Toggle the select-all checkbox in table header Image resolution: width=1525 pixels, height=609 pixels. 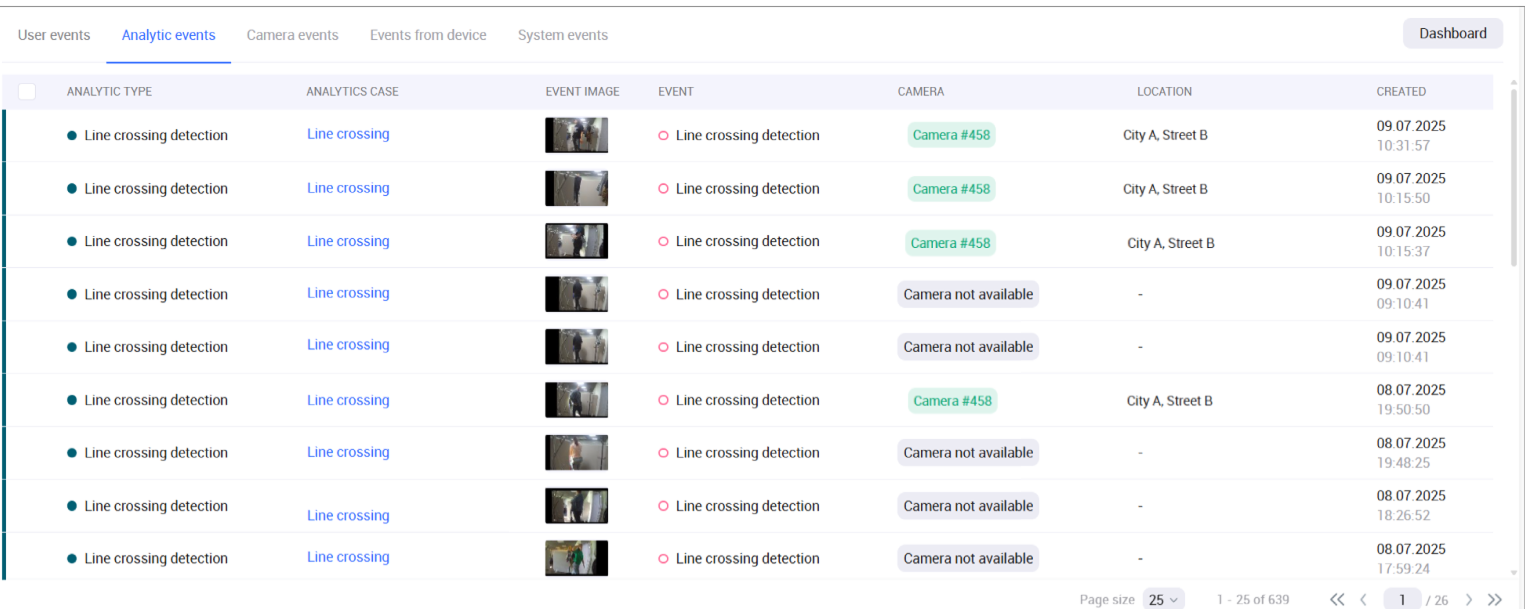[27, 92]
